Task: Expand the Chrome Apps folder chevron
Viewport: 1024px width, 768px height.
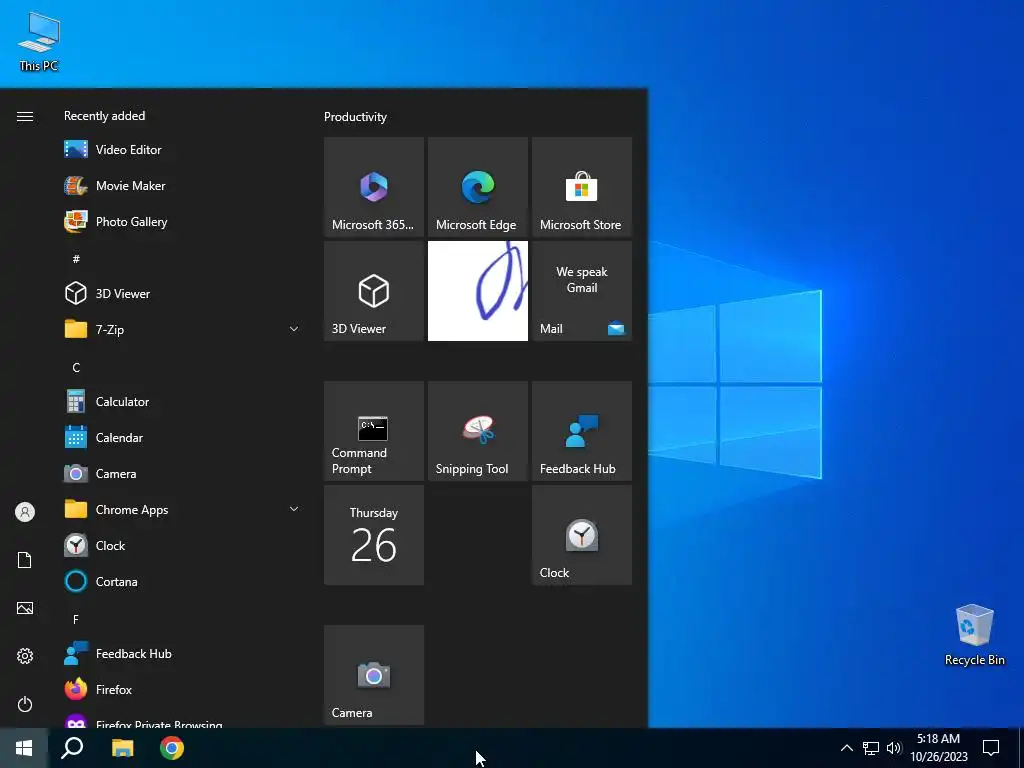Action: pos(294,509)
